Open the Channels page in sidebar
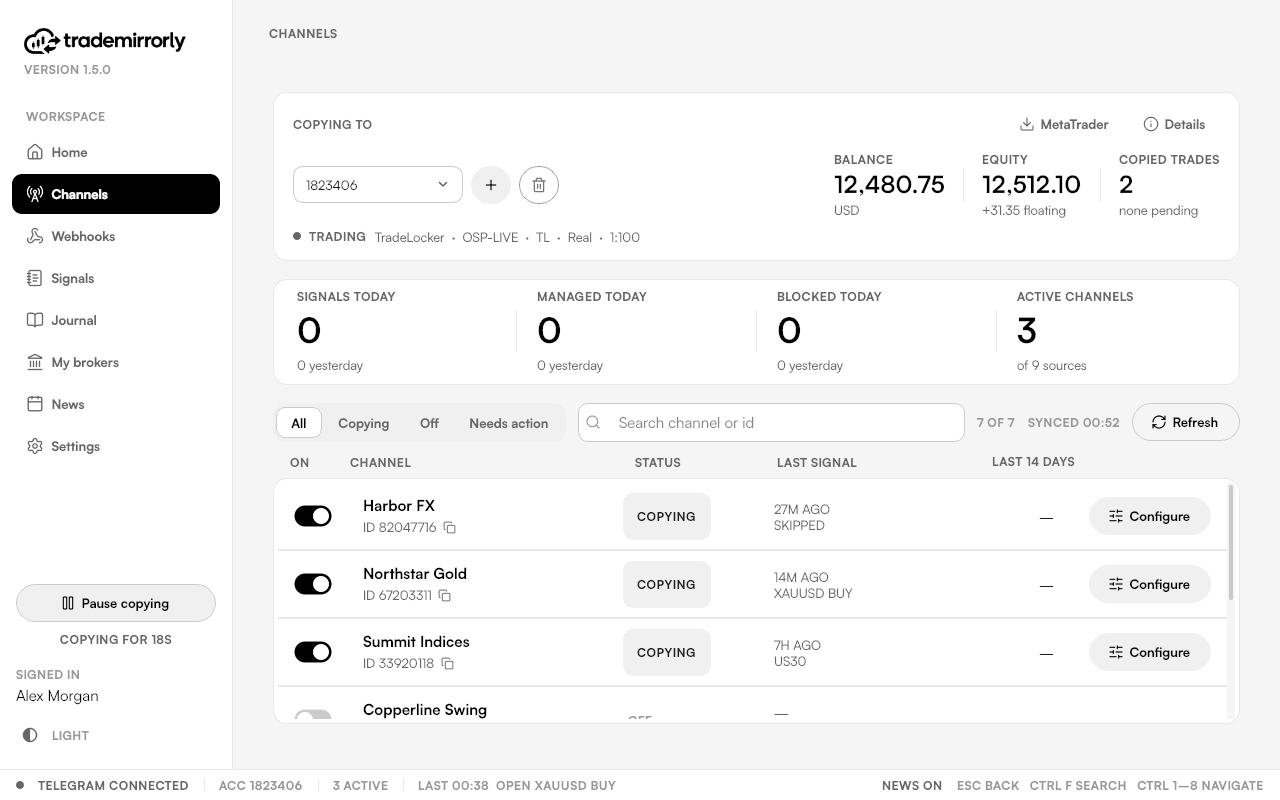 [x=116, y=194]
